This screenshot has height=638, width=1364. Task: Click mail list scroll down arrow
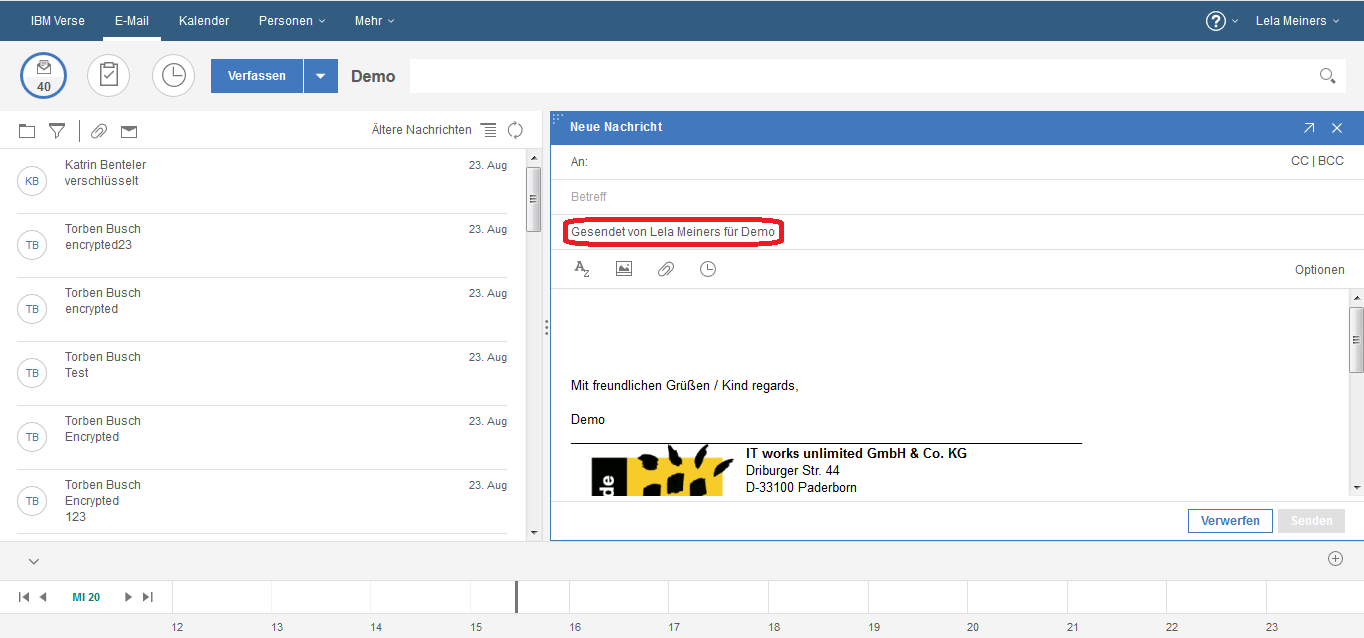coord(534,533)
